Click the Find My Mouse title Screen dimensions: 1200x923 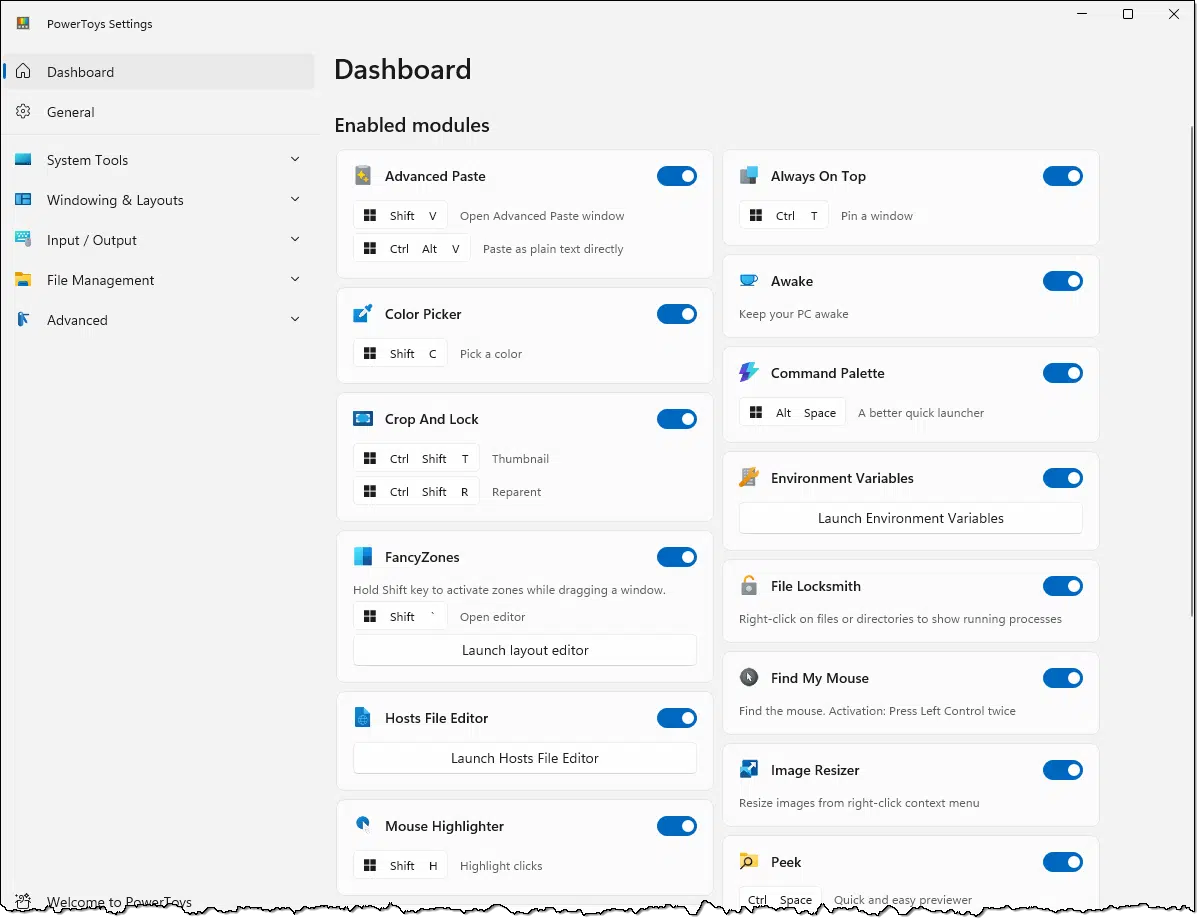pos(820,678)
